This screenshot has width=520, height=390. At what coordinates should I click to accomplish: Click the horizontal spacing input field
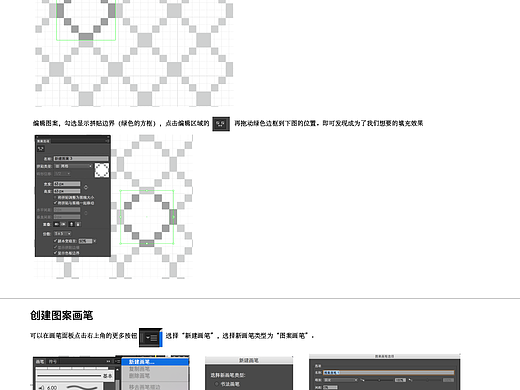67,210
